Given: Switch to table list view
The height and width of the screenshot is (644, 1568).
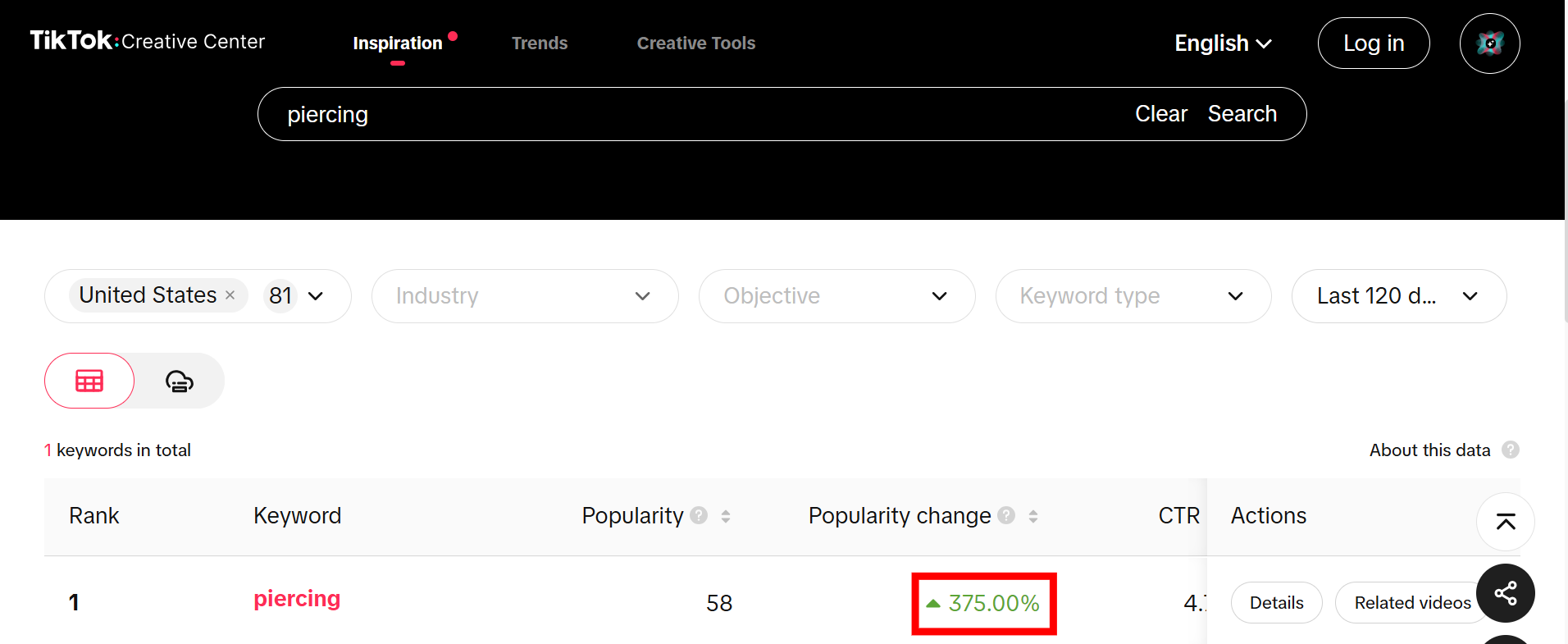Looking at the screenshot, I should [89, 381].
